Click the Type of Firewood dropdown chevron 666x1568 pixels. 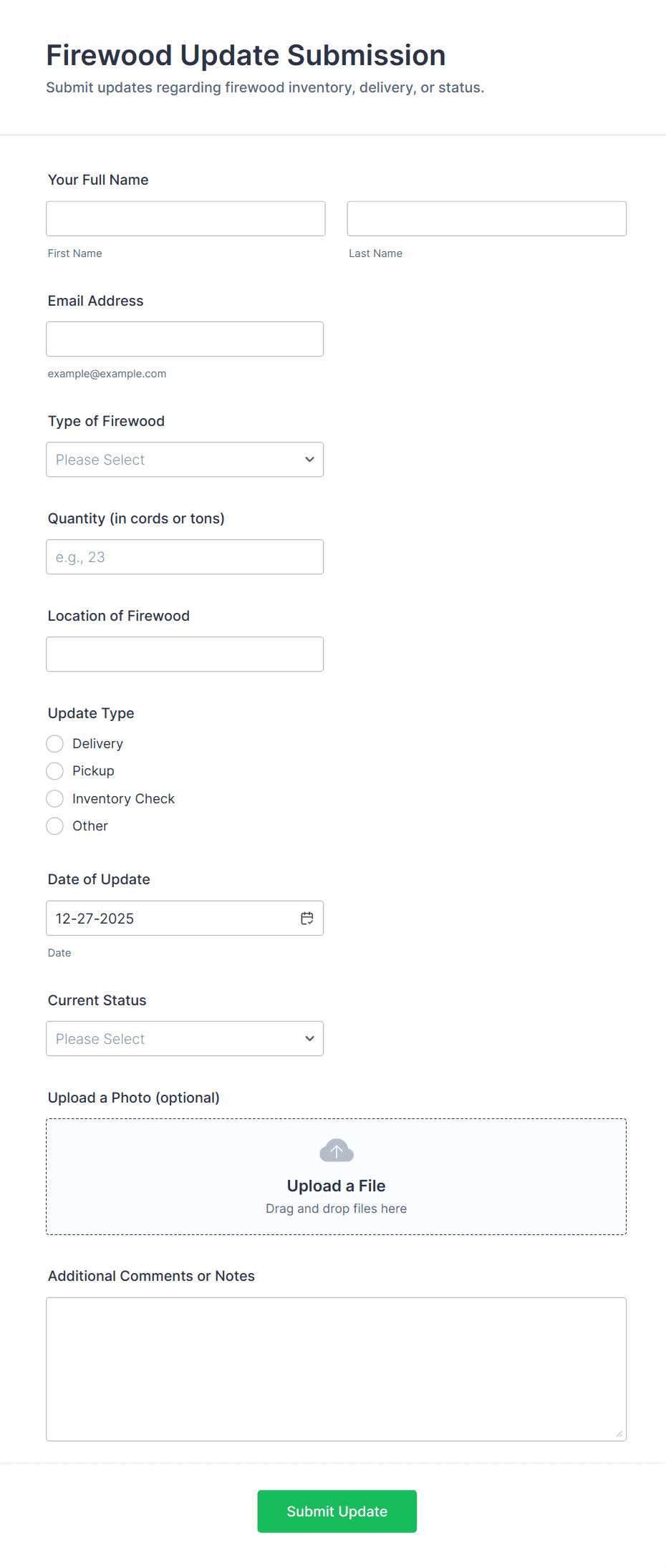[x=309, y=460]
